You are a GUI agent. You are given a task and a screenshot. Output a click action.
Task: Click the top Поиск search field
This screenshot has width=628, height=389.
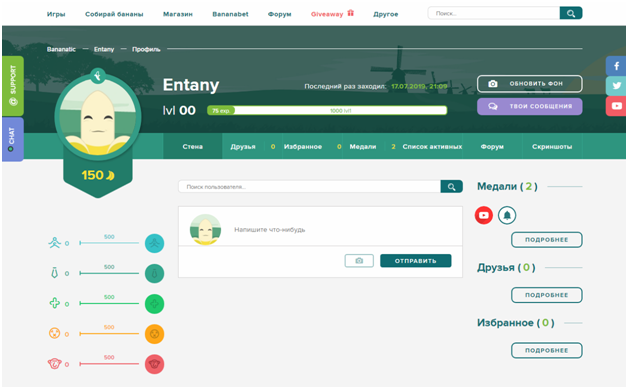pos(494,13)
